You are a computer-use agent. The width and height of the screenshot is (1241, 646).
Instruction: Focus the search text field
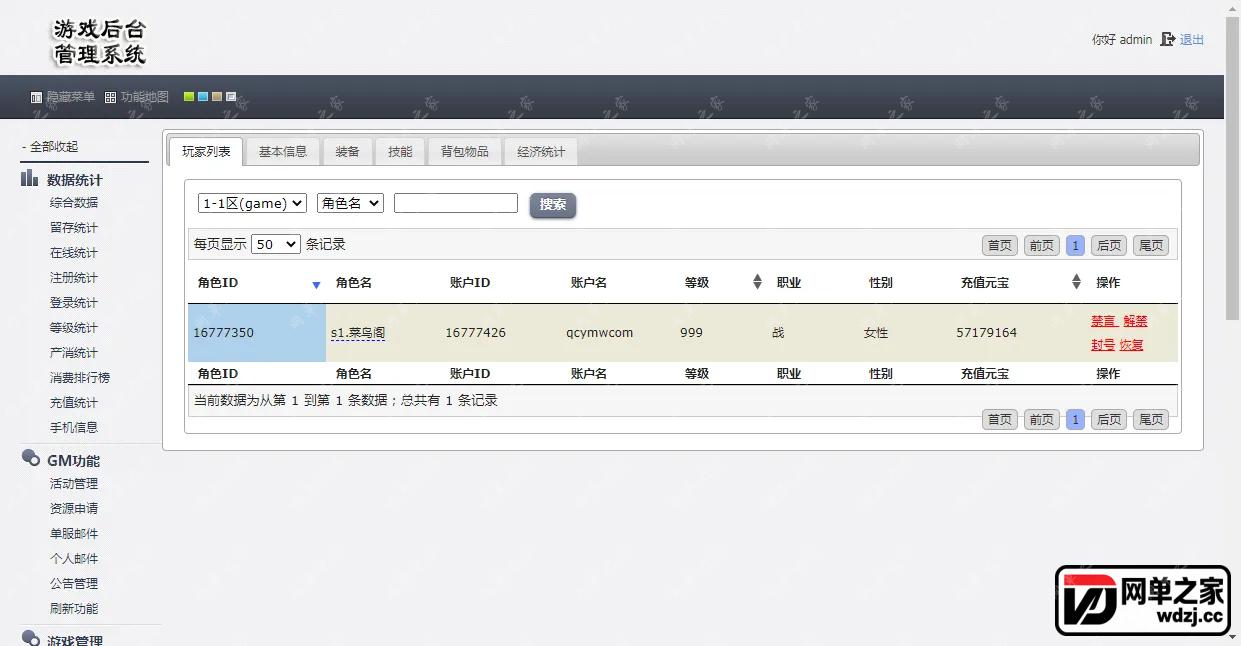coord(456,203)
